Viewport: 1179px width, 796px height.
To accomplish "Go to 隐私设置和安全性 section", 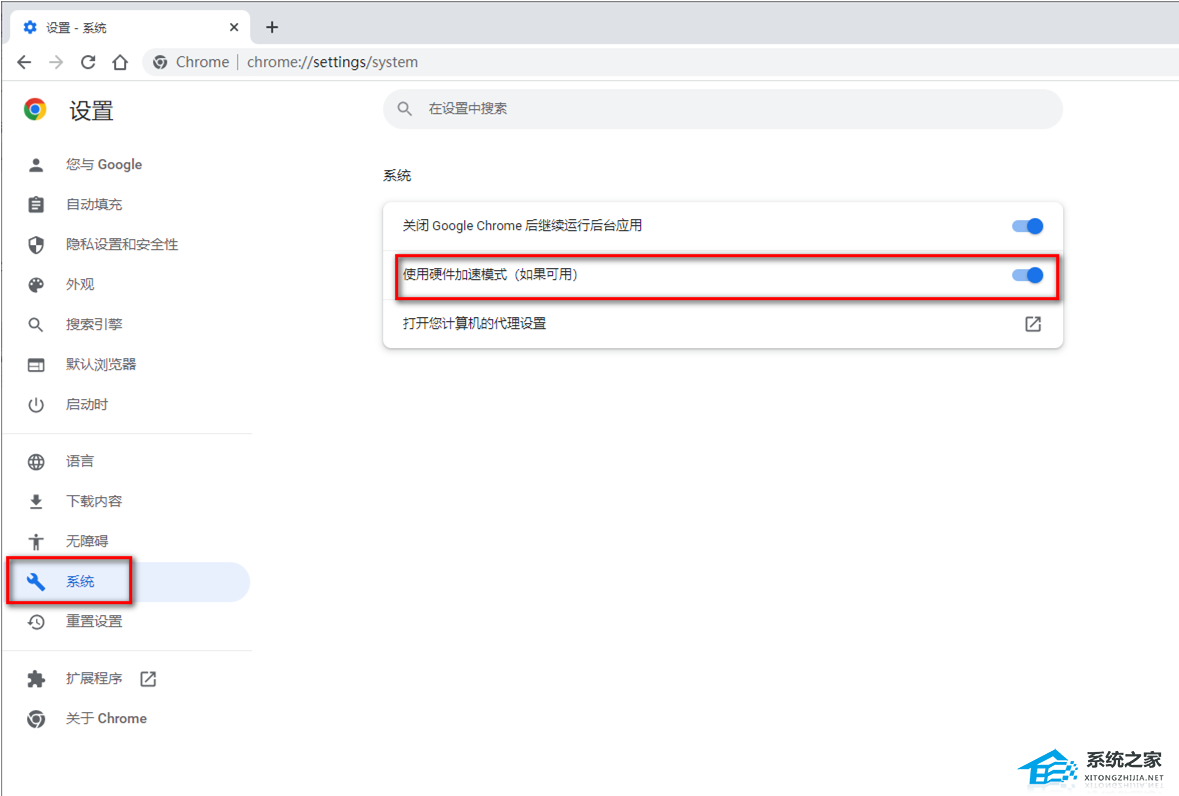I will coord(122,245).
